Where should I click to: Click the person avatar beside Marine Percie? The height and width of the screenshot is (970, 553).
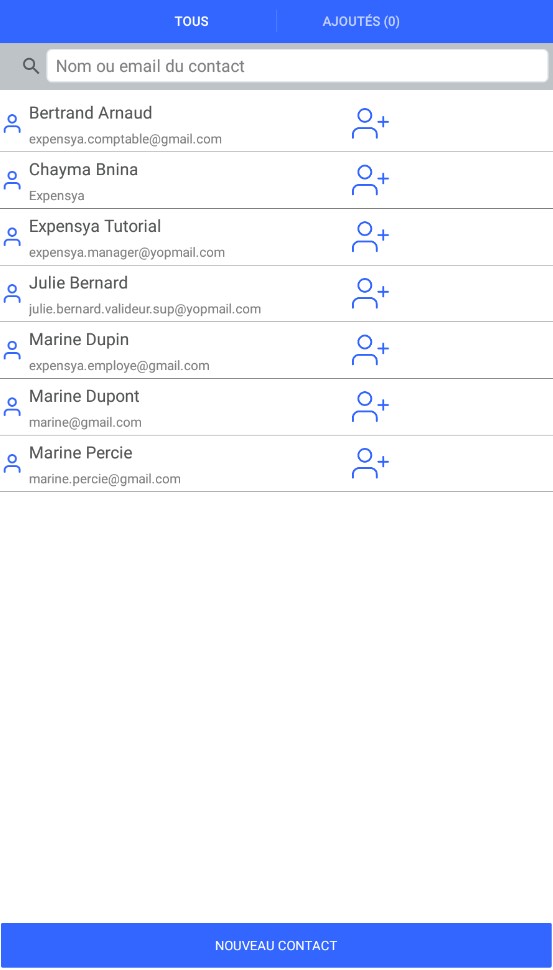12,463
